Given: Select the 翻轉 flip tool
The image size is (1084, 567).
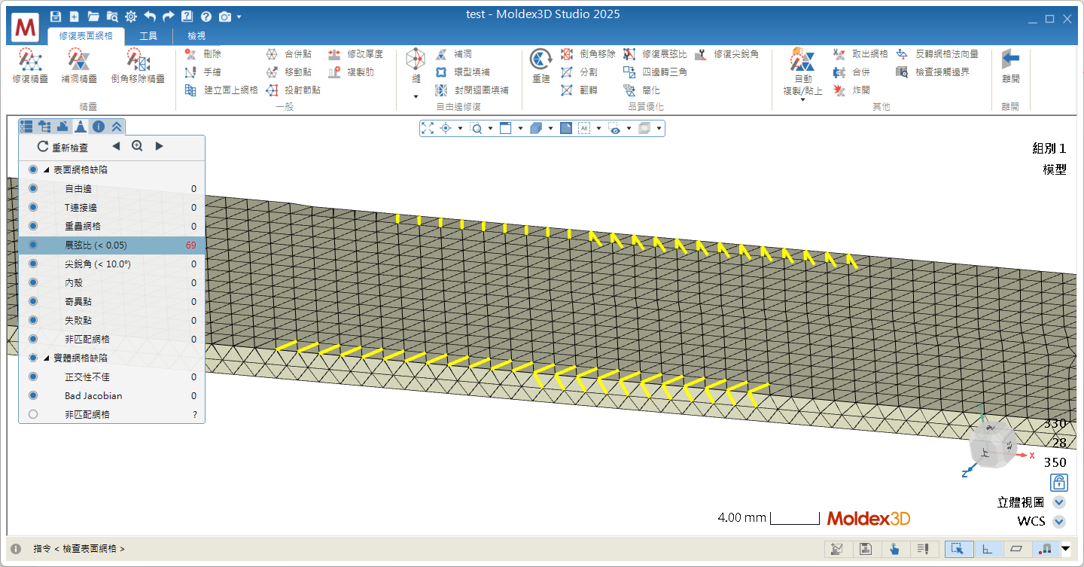Looking at the screenshot, I should coord(579,90).
